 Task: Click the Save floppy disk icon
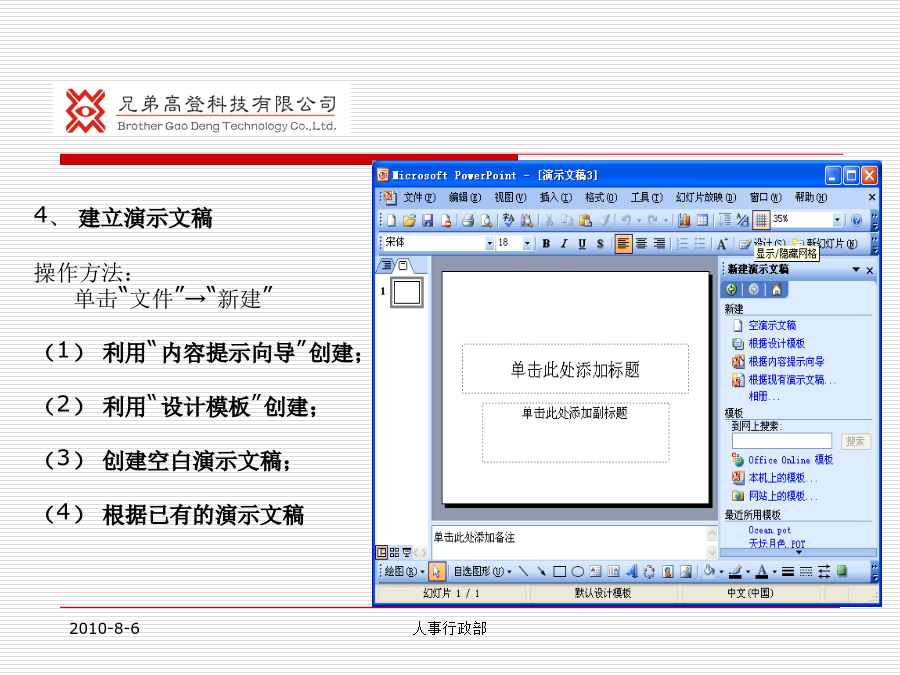point(428,220)
